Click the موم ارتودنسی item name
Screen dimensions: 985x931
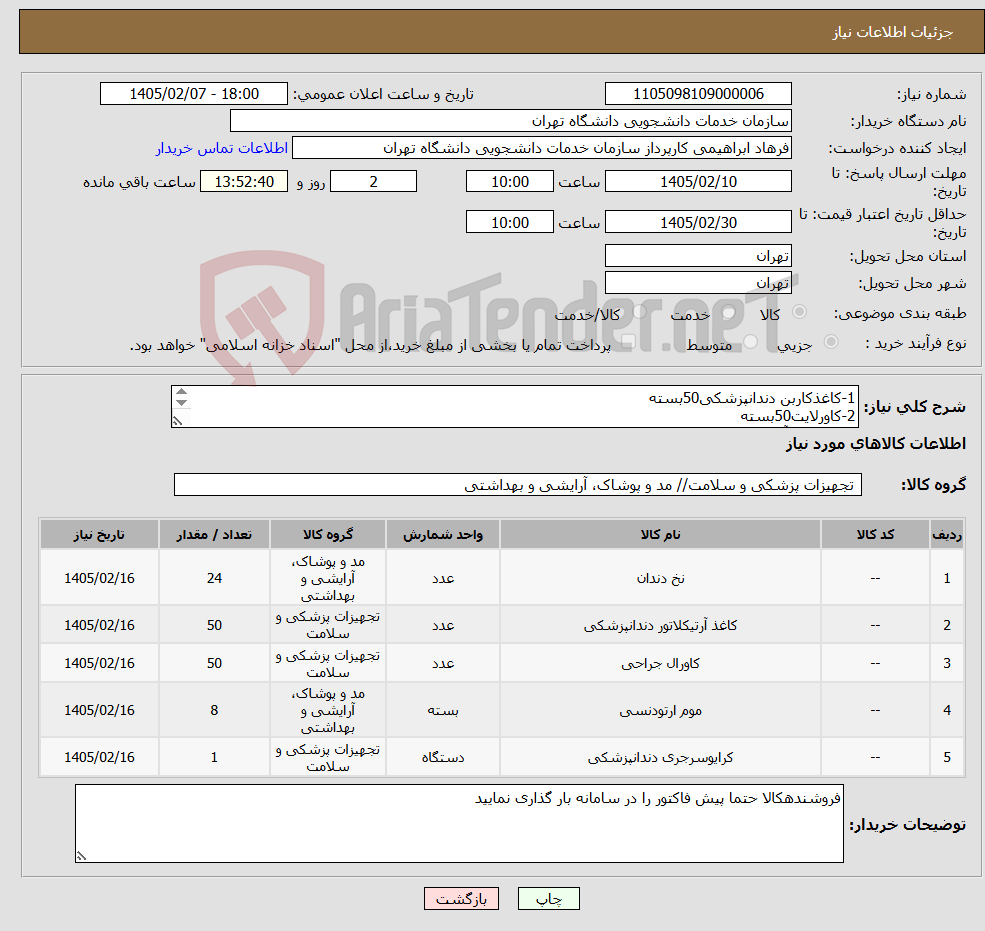(660, 710)
